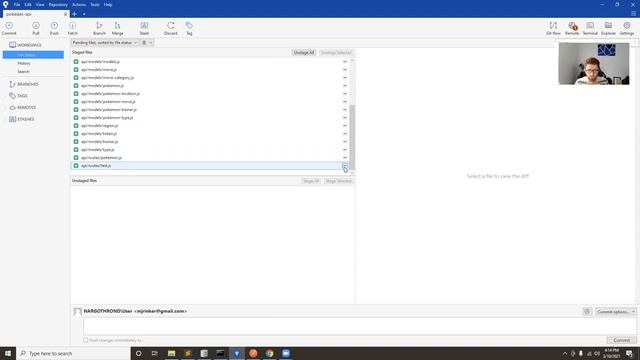This screenshot has height=360, width=640.
Task: Click the Commit toolbar icon
Action: (x=9, y=28)
